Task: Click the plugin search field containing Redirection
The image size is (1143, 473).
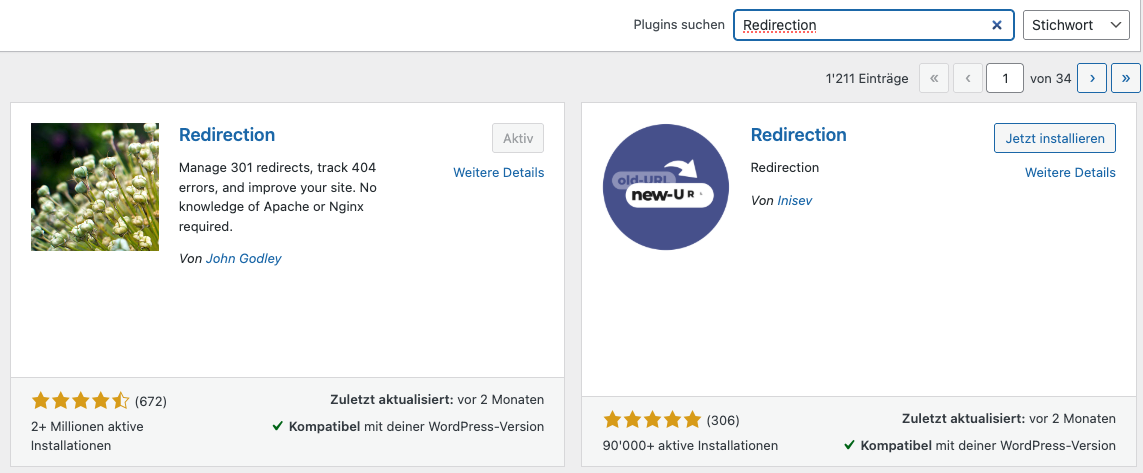Action: [x=873, y=25]
